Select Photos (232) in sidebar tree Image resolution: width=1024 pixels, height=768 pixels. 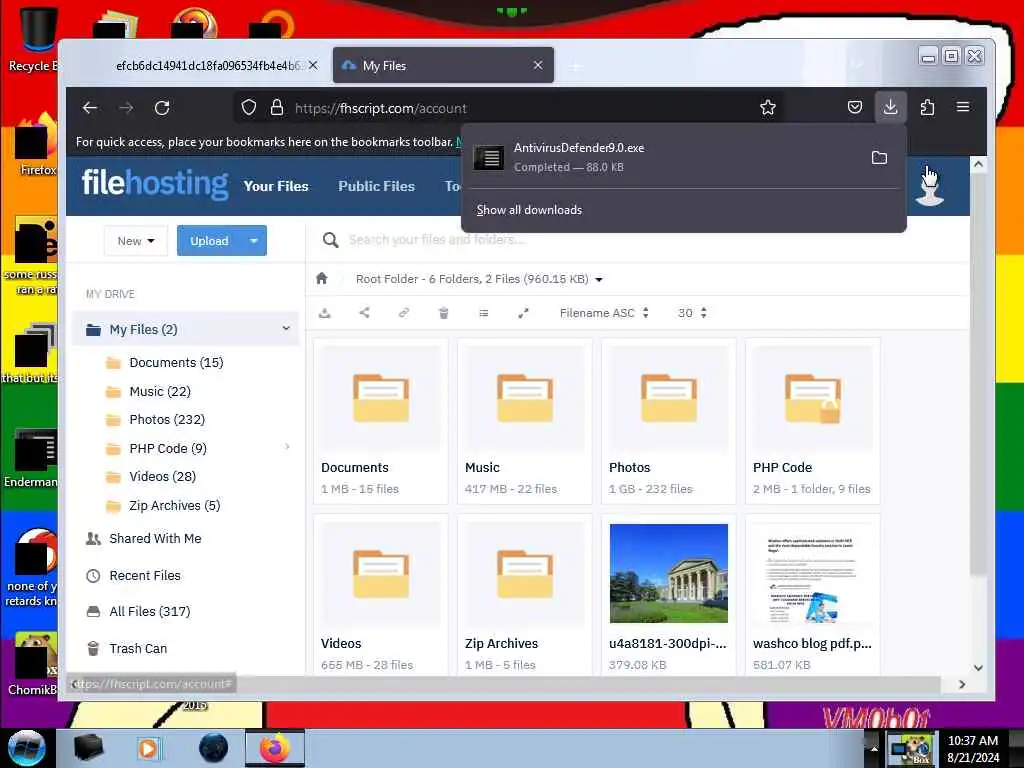point(167,419)
